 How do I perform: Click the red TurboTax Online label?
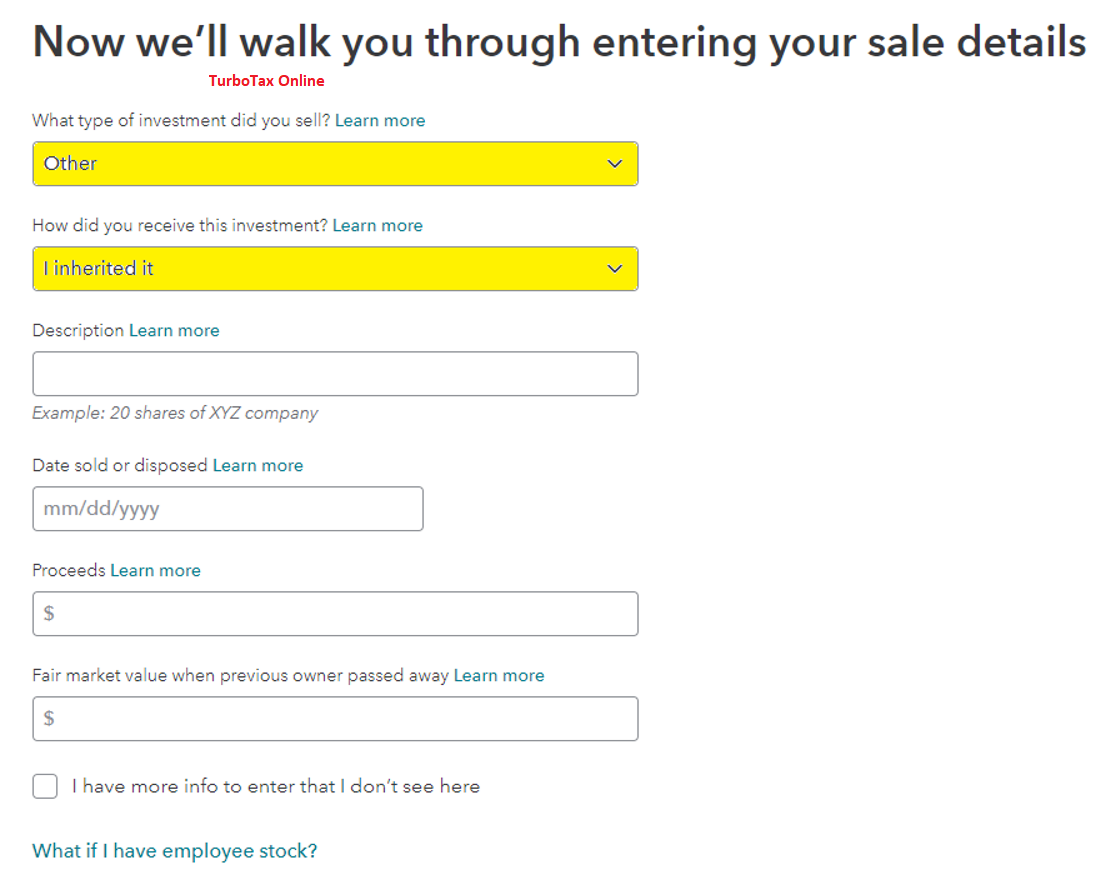pos(266,80)
